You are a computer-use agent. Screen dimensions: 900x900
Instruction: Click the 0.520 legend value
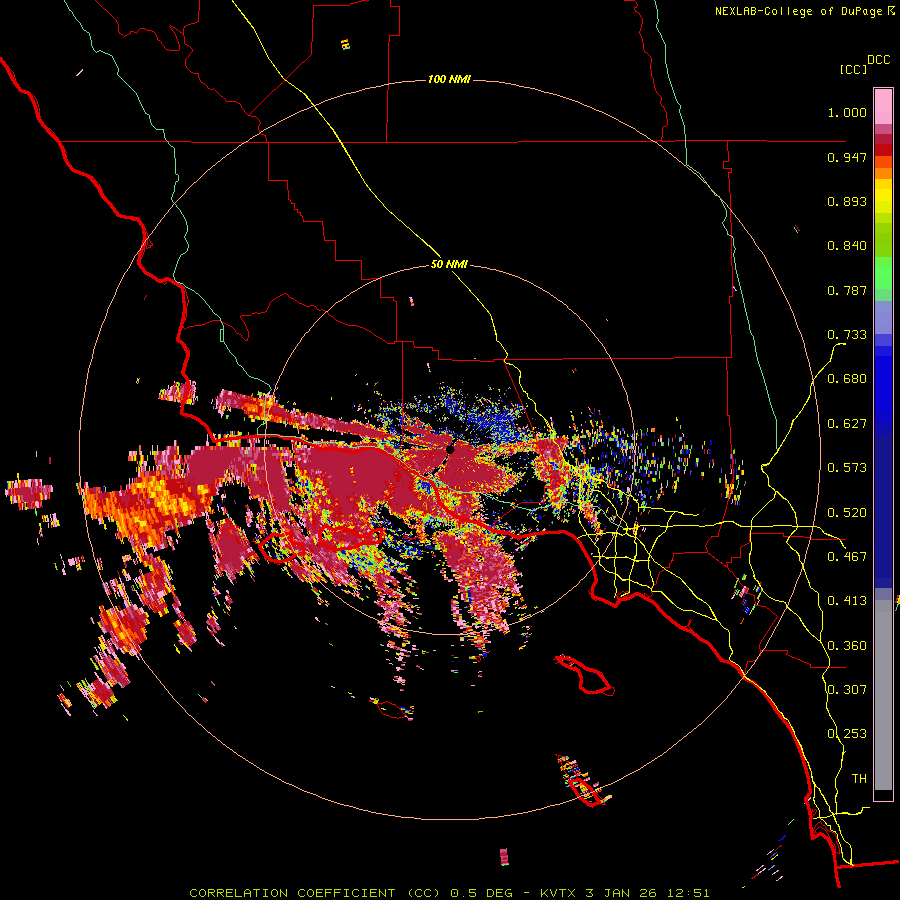847,513
